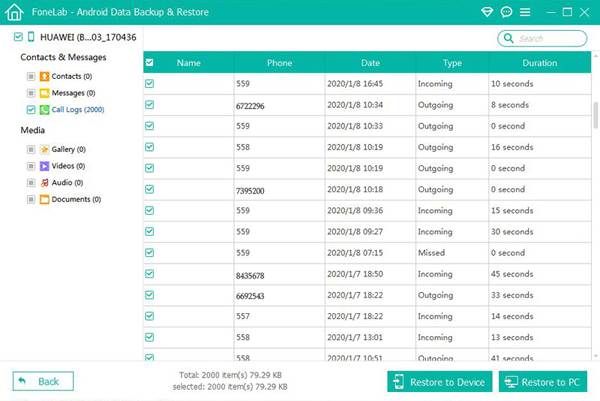This screenshot has height=401, width=600.
Task: Open the feedback chat bubble icon
Action: (x=506, y=12)
